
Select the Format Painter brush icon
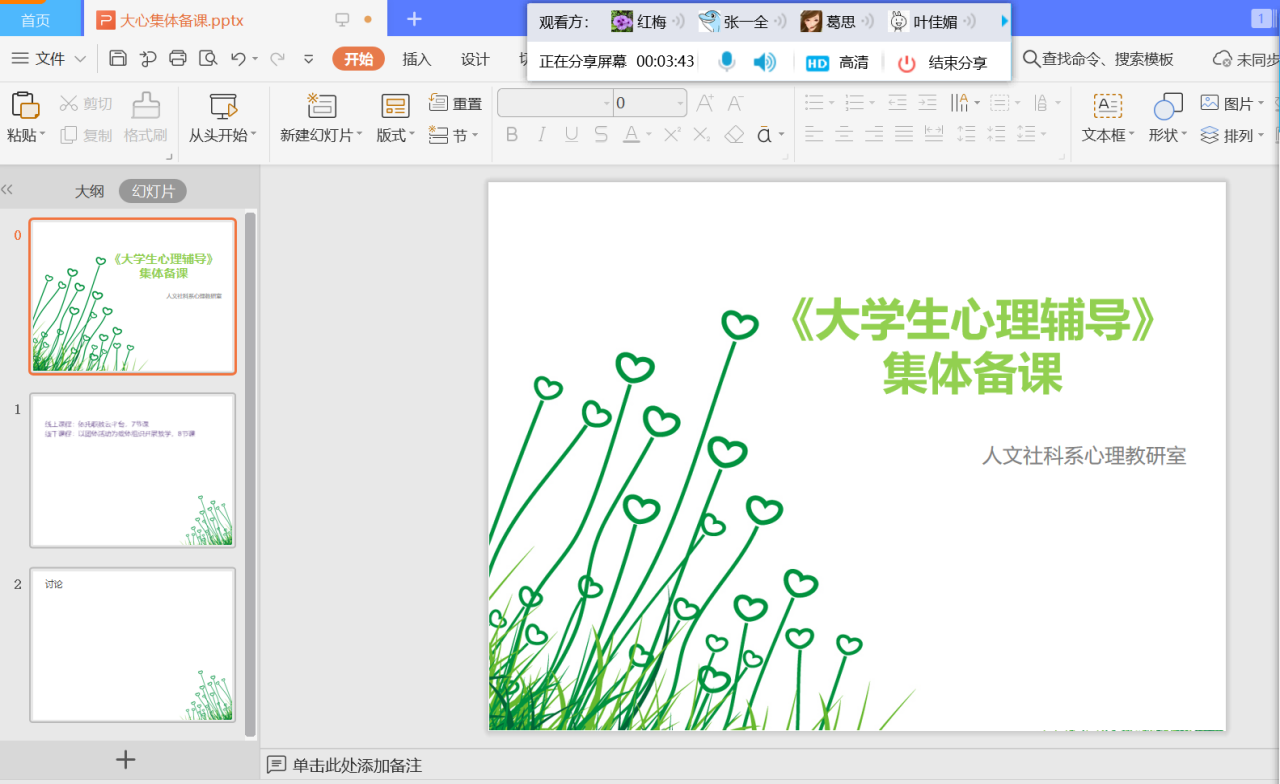[146, 105]
